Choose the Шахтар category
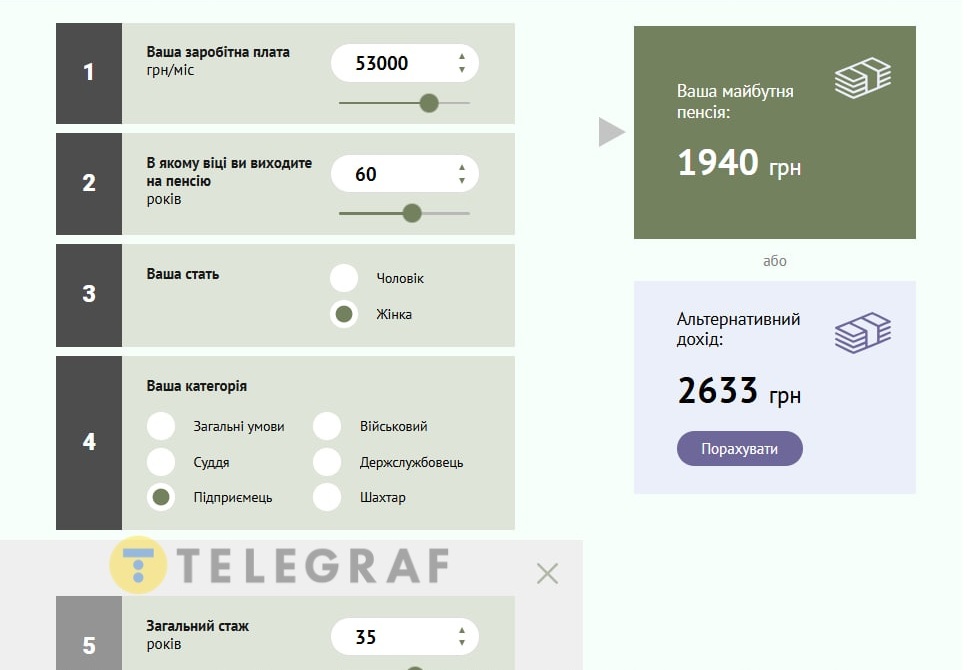 [x=327, y=497]
